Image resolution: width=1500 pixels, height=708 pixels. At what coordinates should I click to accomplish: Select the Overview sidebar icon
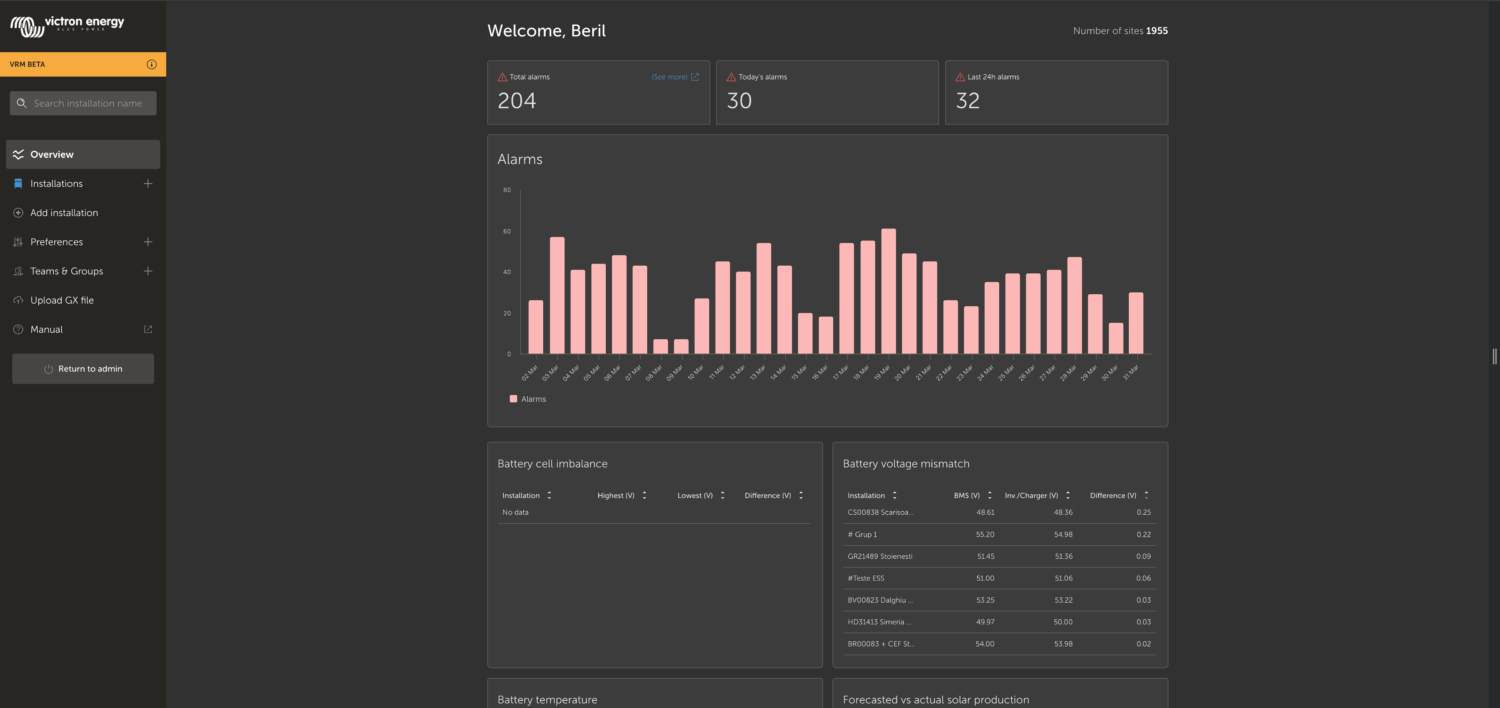17,154
